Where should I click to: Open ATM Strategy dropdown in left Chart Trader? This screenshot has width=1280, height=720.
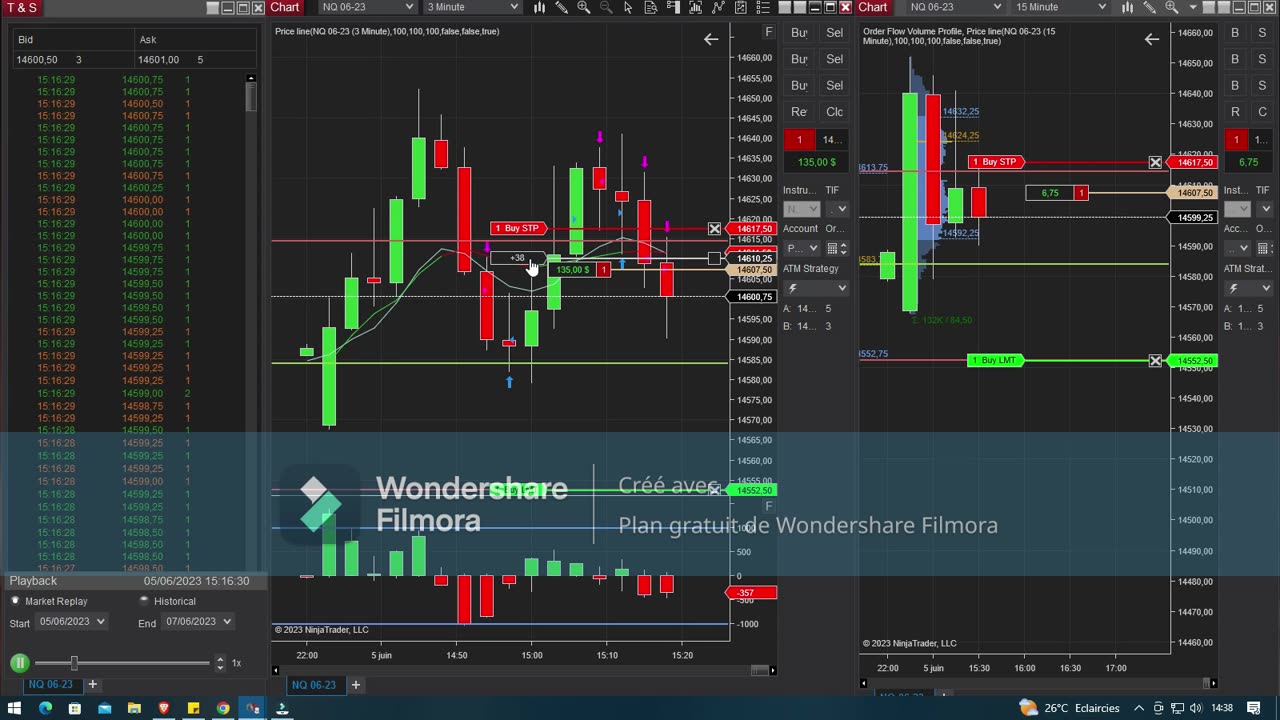pos(815,288)
